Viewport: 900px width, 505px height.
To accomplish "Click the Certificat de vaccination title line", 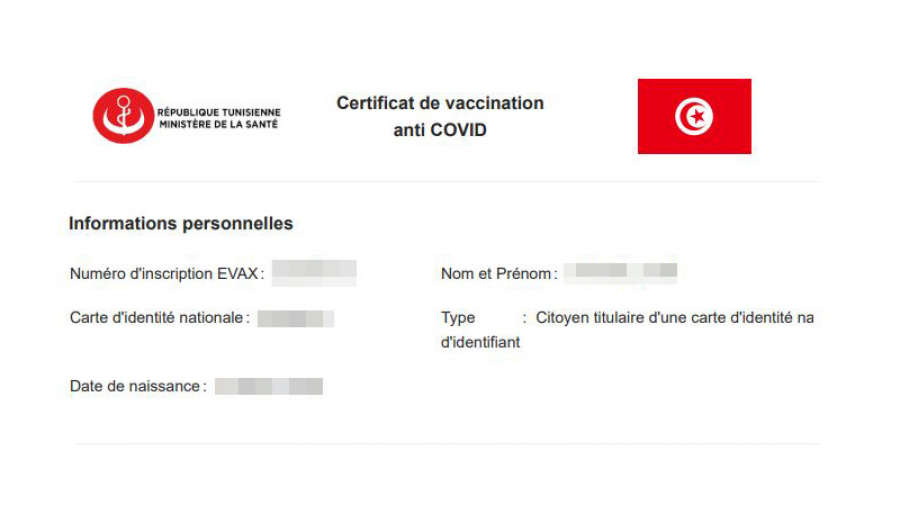I will pyautogui.click(x=440, y=103).
